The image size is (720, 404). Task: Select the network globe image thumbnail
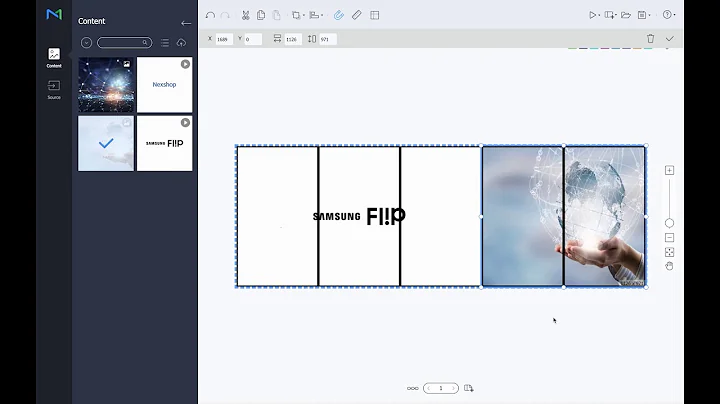pyautogui.click(x=106, y=85)
